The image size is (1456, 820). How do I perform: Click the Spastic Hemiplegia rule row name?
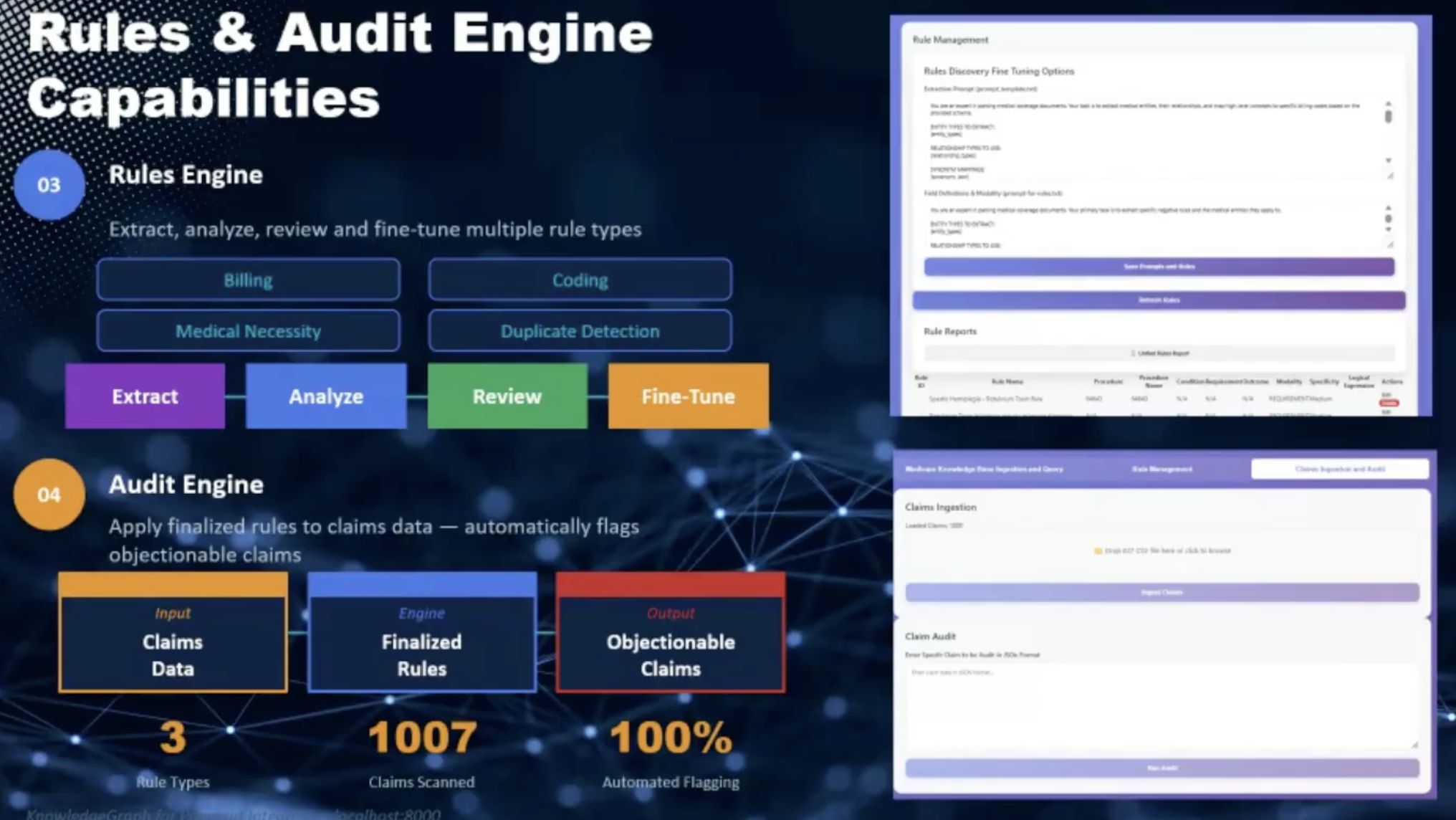[985, 399]
